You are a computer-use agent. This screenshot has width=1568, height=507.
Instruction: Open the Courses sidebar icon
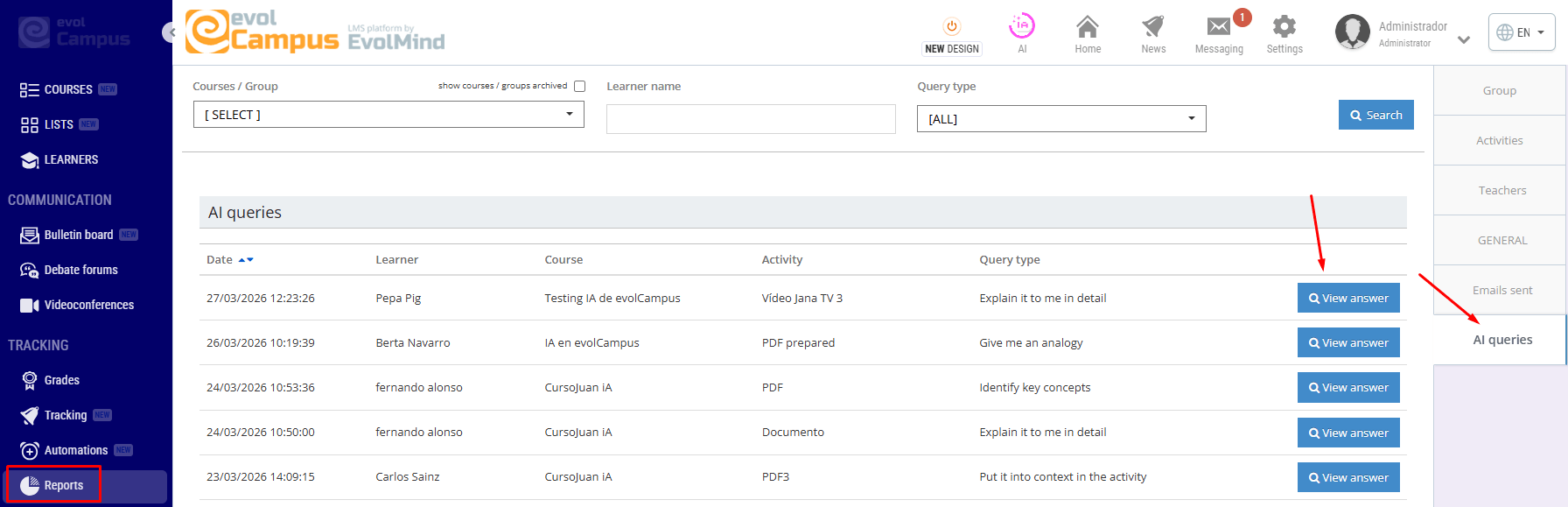click(x=30, y=89)
